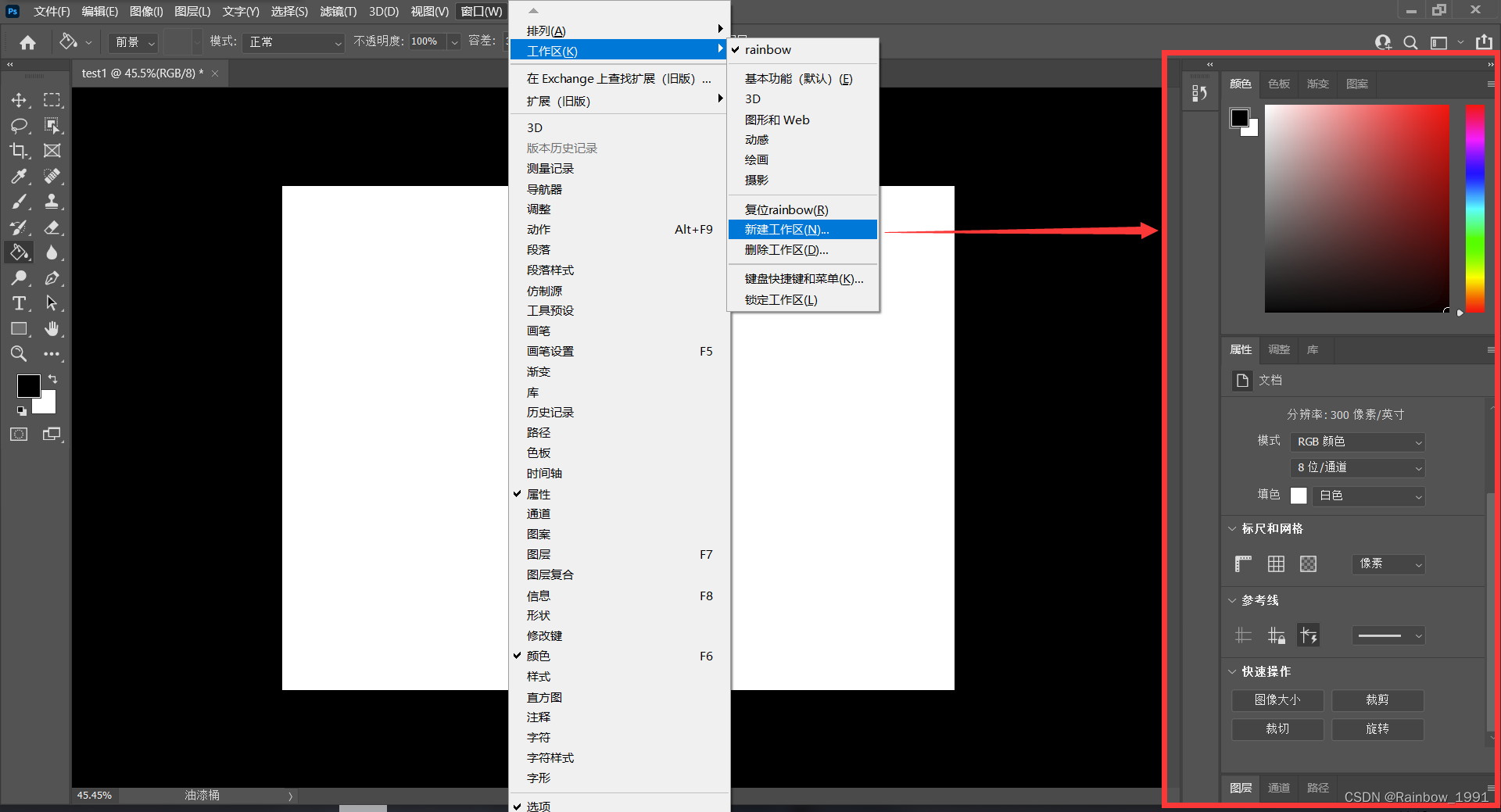Collapse the Rulers and Grids section

click(x=1232, y=529)
